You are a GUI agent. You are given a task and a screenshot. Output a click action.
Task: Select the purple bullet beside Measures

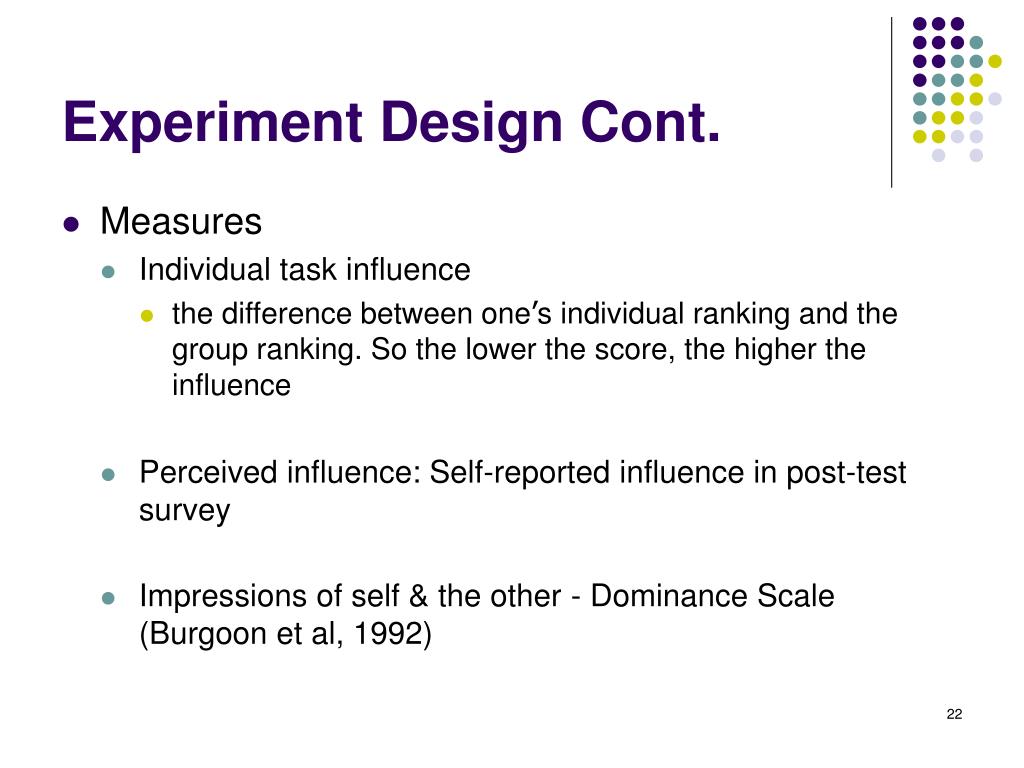pos(71,225)
